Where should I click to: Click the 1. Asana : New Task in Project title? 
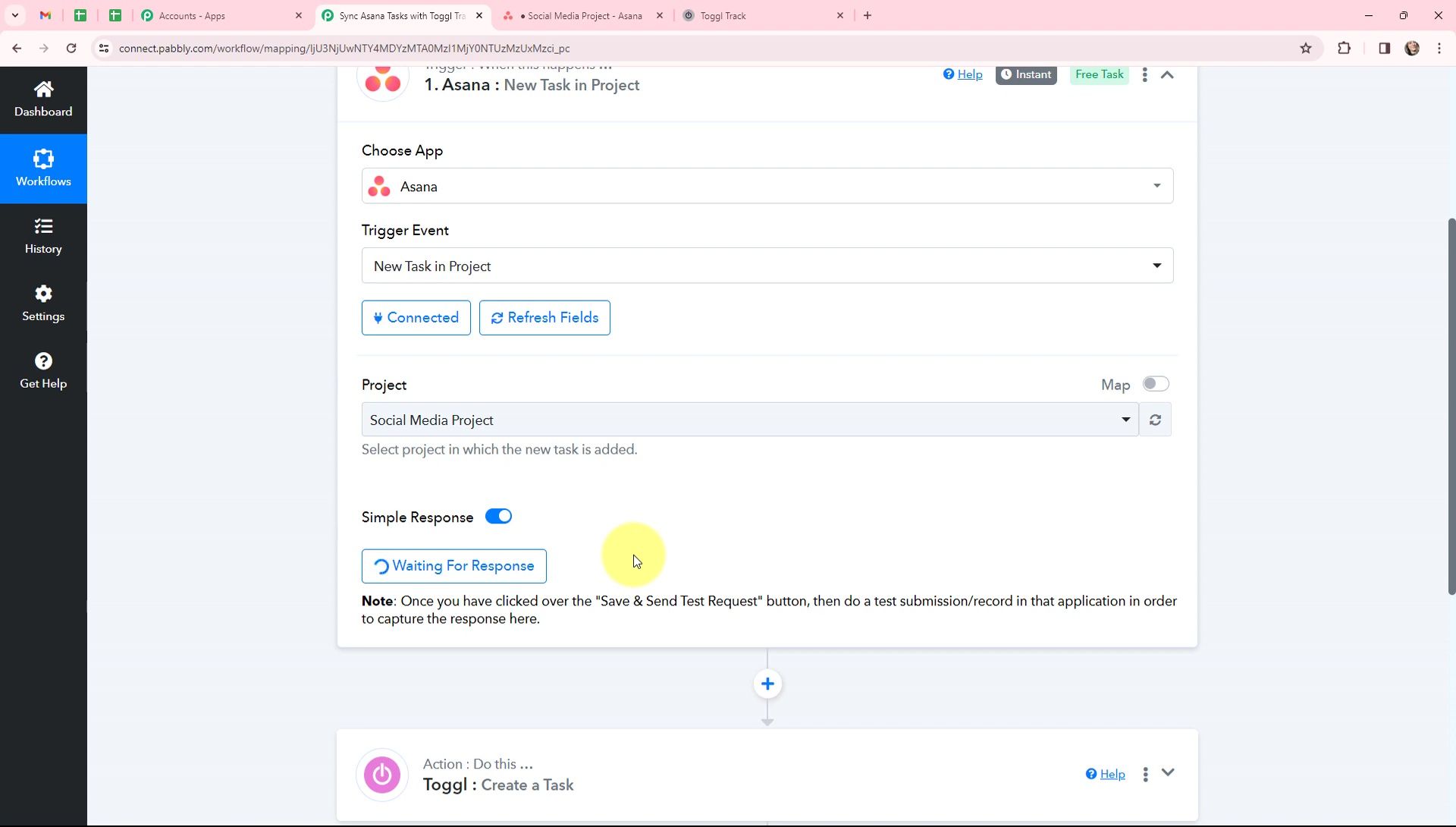pyautogui.click(x=532, y=85)
